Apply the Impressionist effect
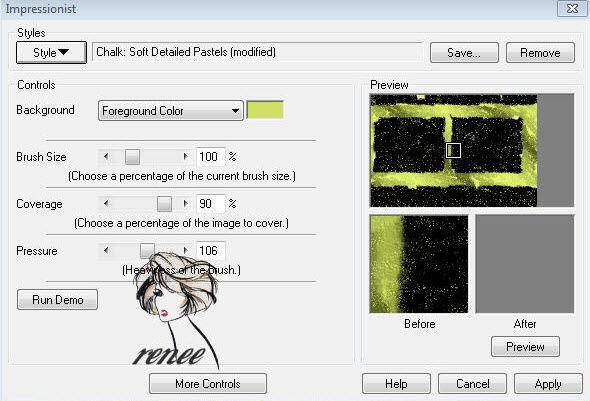The width and height of the screenshot is (590, 401). pos(548,384)
